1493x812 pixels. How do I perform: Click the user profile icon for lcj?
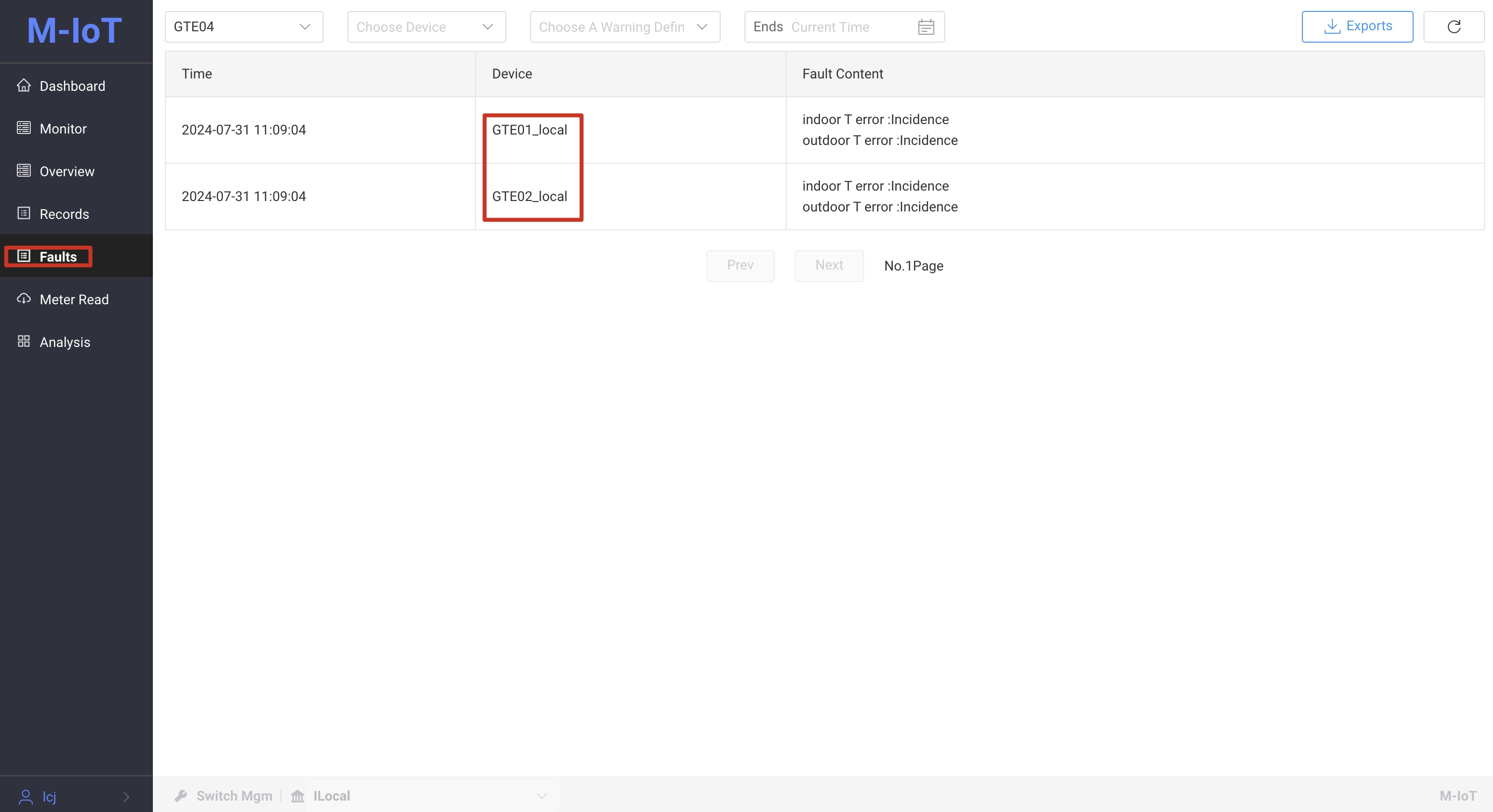(25, 797)
